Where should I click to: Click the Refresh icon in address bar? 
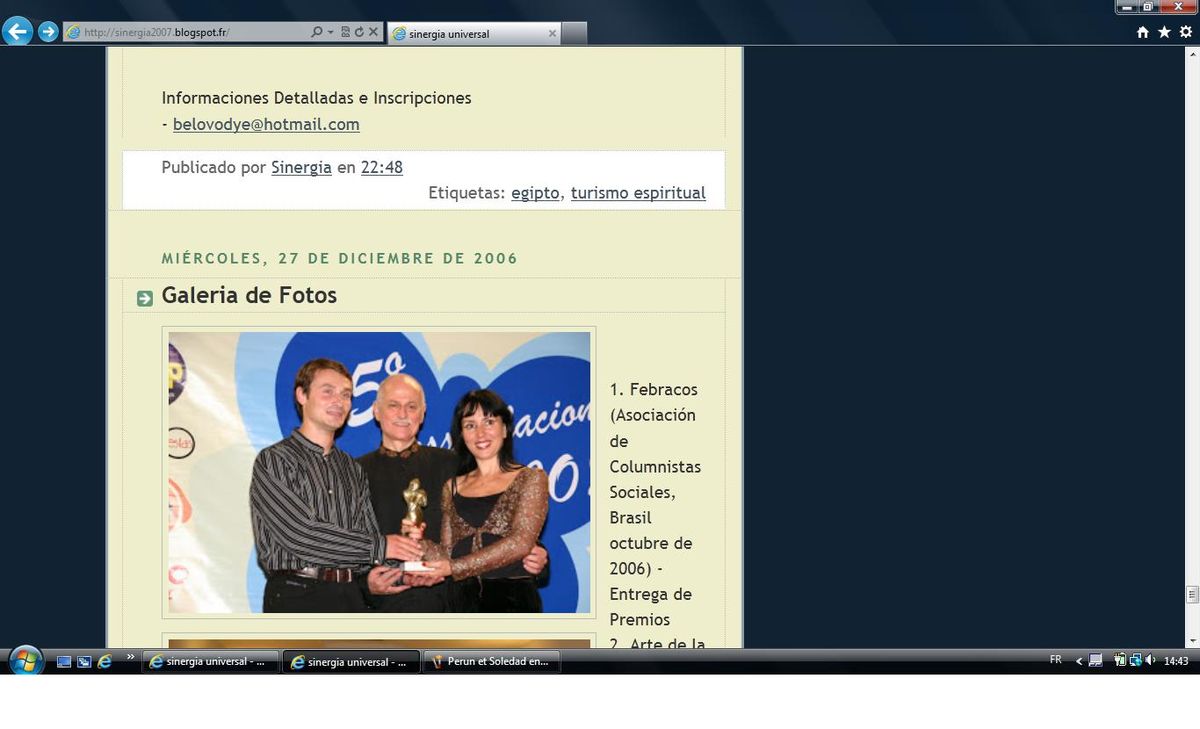[359, 32]
